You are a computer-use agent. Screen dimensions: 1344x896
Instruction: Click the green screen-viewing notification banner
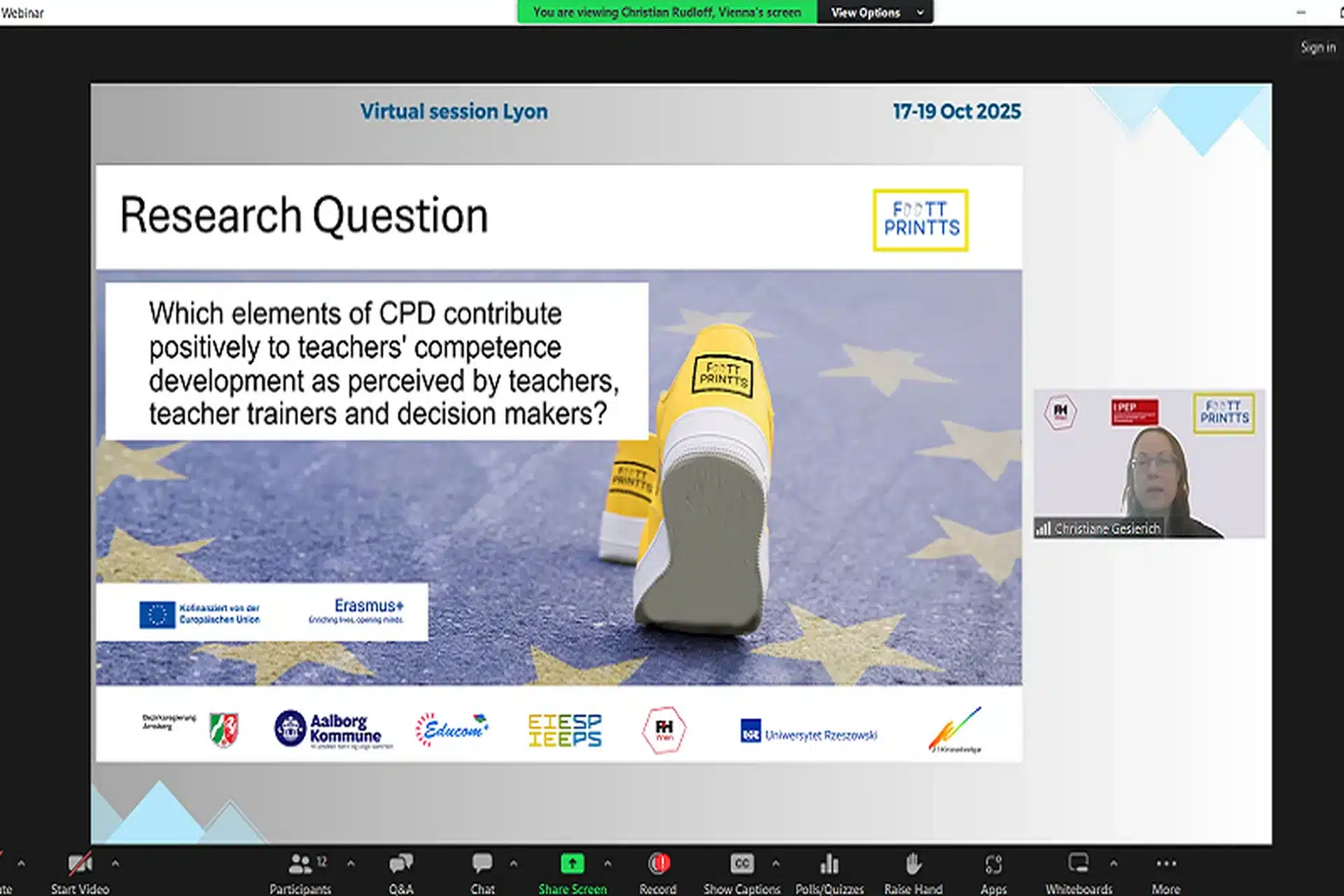[x=666, y=13]
